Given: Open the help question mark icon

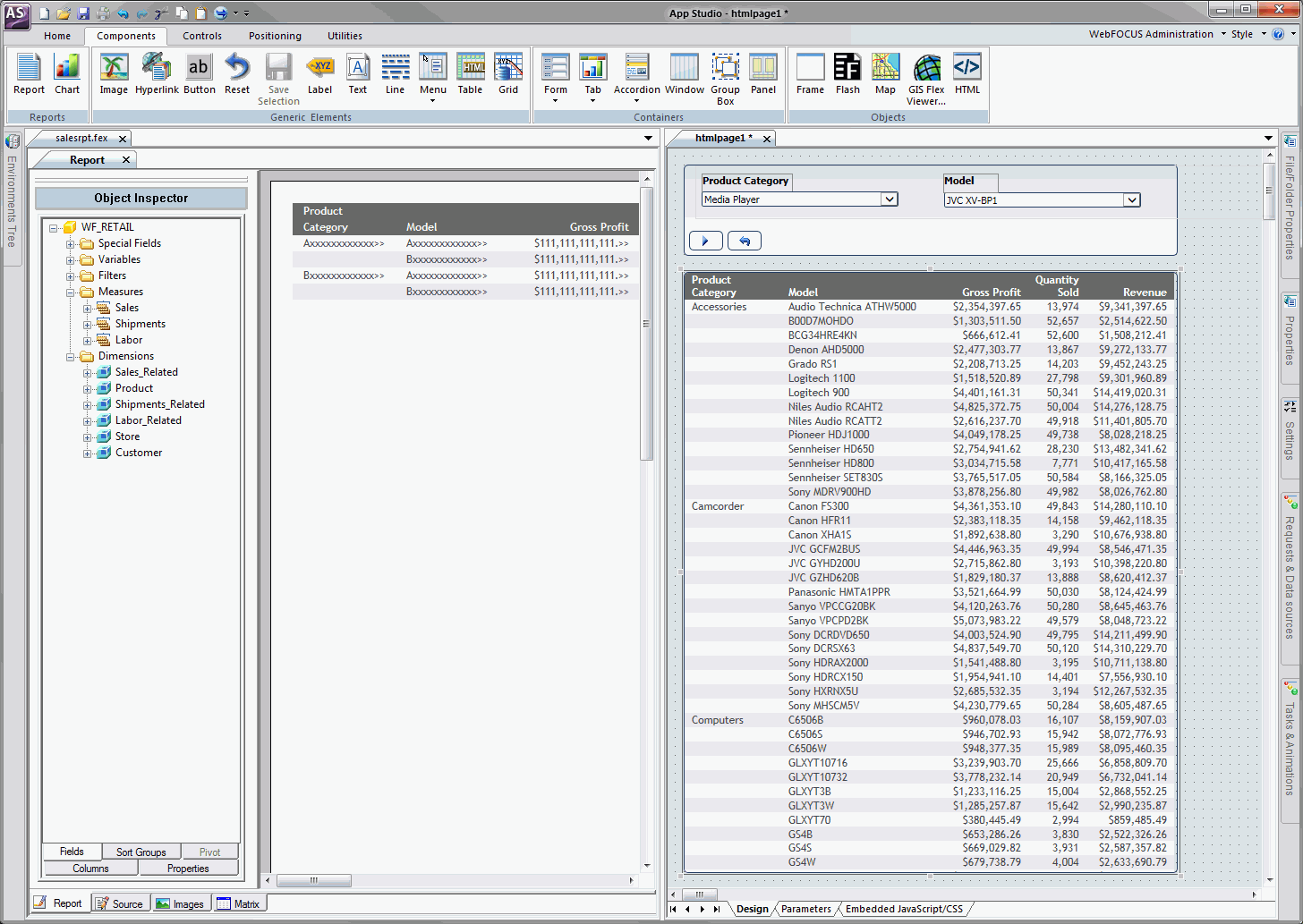Looking at the screenshot, I should (1278, 34).
